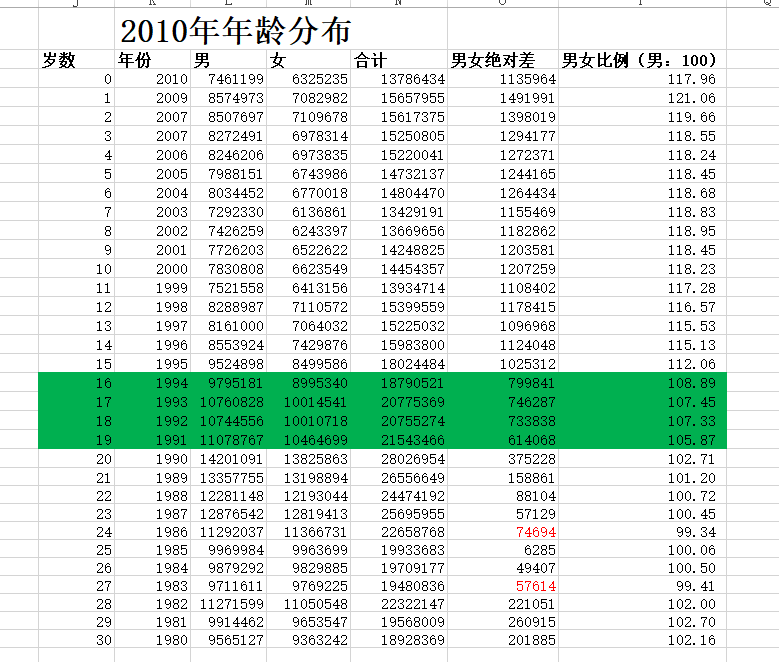This screenshot has height=662, width=779.
Task: Select year cell 2001
Action: click(172, 250)
